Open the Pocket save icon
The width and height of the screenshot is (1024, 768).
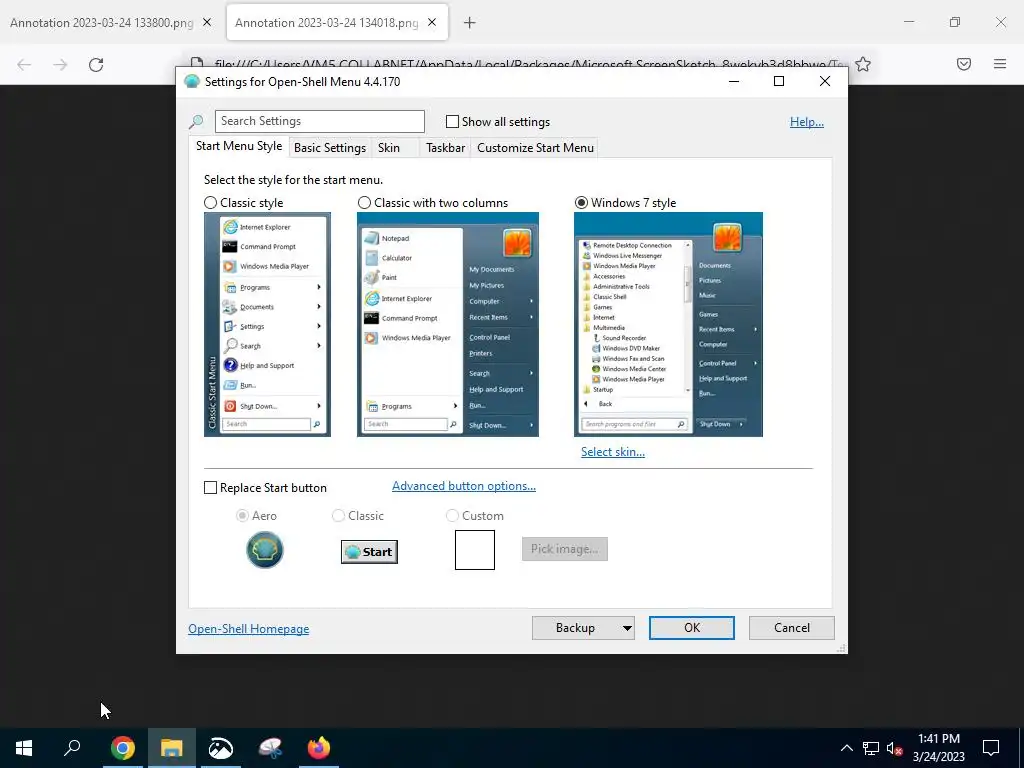click(x=964, y=64)
